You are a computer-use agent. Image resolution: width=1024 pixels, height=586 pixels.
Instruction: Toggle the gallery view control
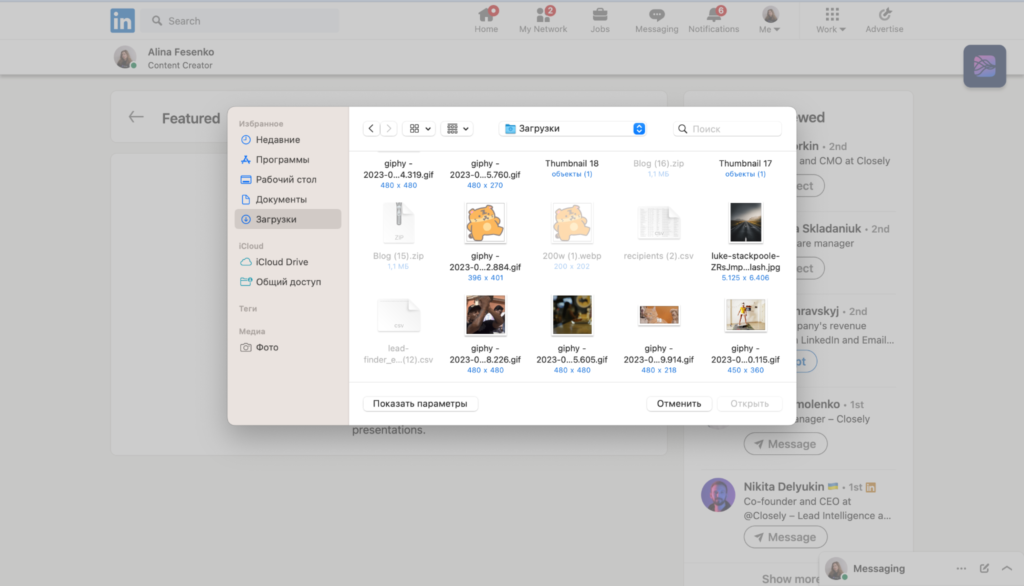pyautogui.click(x=456, y=128)
